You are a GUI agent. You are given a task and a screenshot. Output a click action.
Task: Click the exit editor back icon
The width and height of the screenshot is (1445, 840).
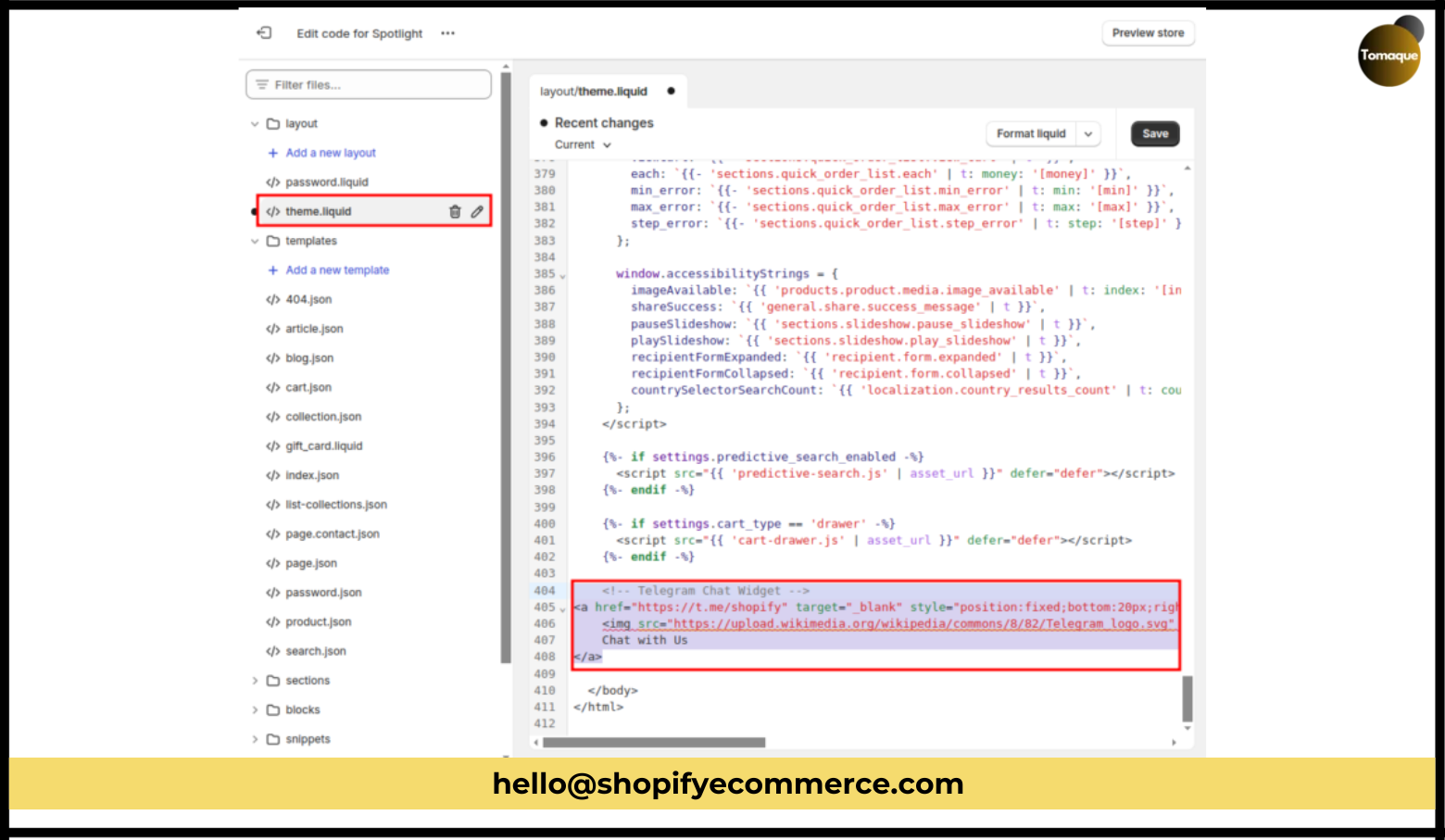(264, 33)
